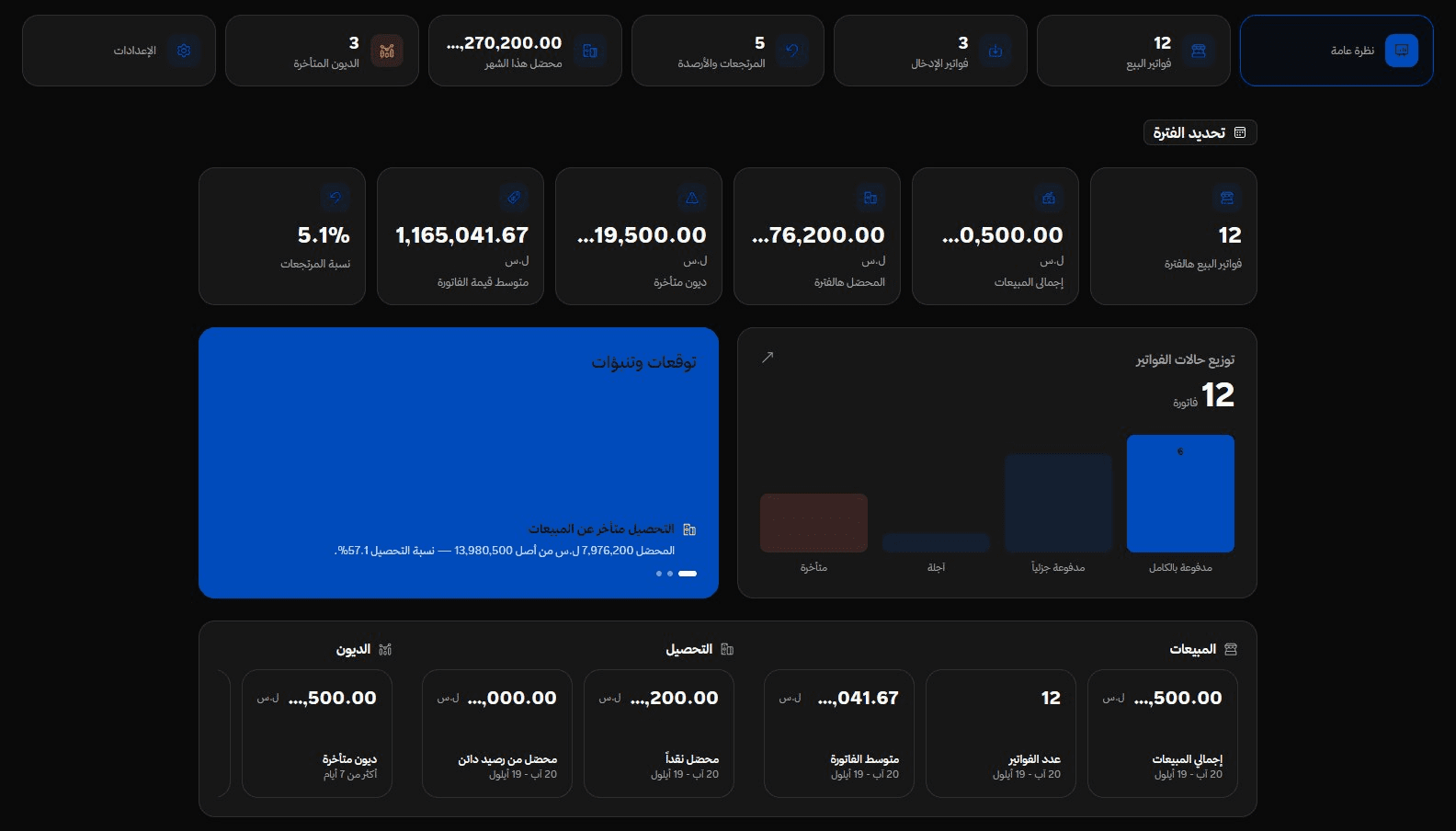1456x831 pixels.
Task: Click the icon on المحصل هالفترة card
Action: (x=870, y=198)
